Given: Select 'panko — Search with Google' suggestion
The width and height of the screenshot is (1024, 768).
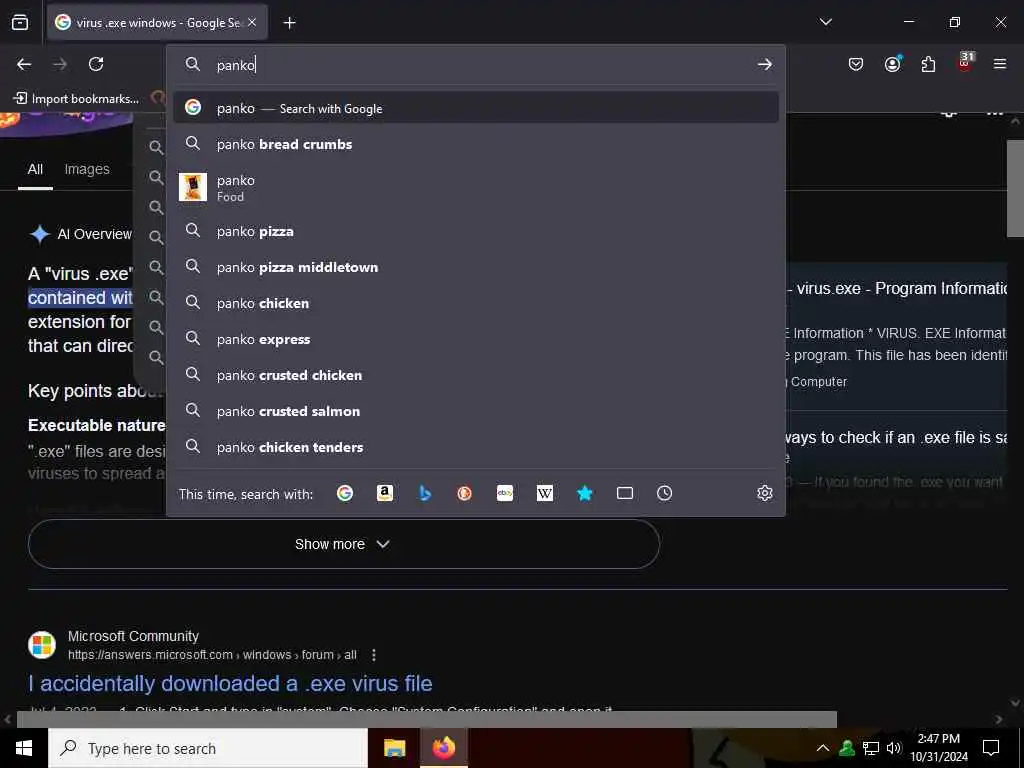Looking at the screenshot, I should 476,108.
